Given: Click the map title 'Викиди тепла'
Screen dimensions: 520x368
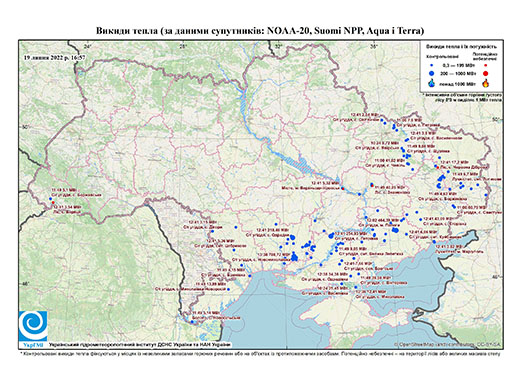Looking at the screenshot, I should [x=127, y=31].
